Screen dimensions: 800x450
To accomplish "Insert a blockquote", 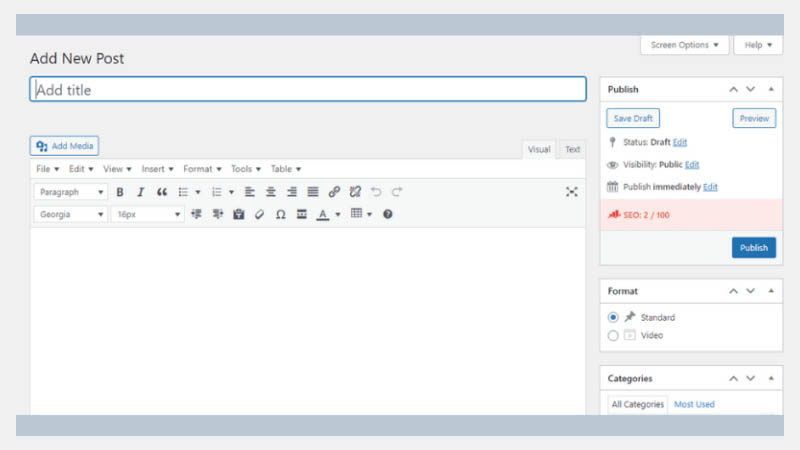I will (162, 192).
